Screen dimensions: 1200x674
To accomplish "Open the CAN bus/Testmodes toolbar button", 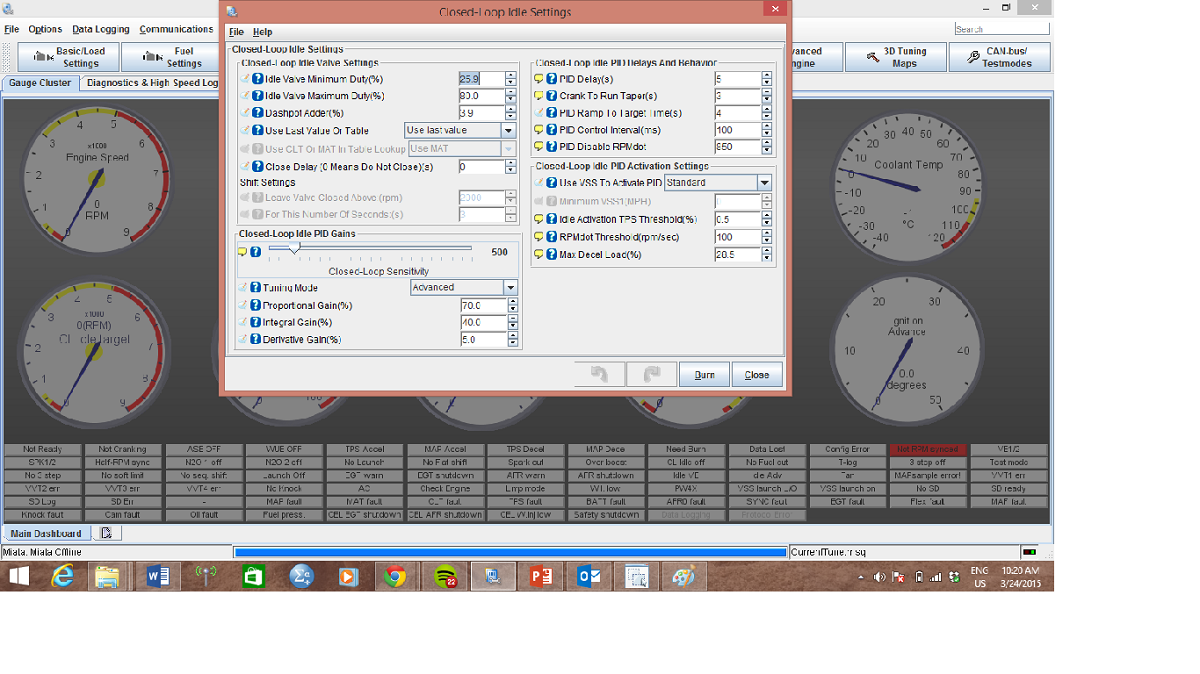I will tap(999, 57).
